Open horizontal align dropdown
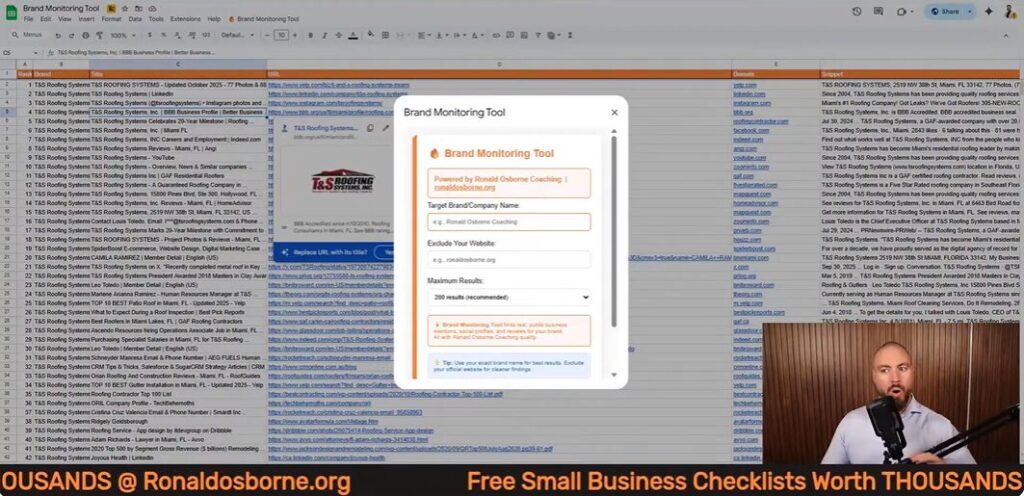 (425, 35)
